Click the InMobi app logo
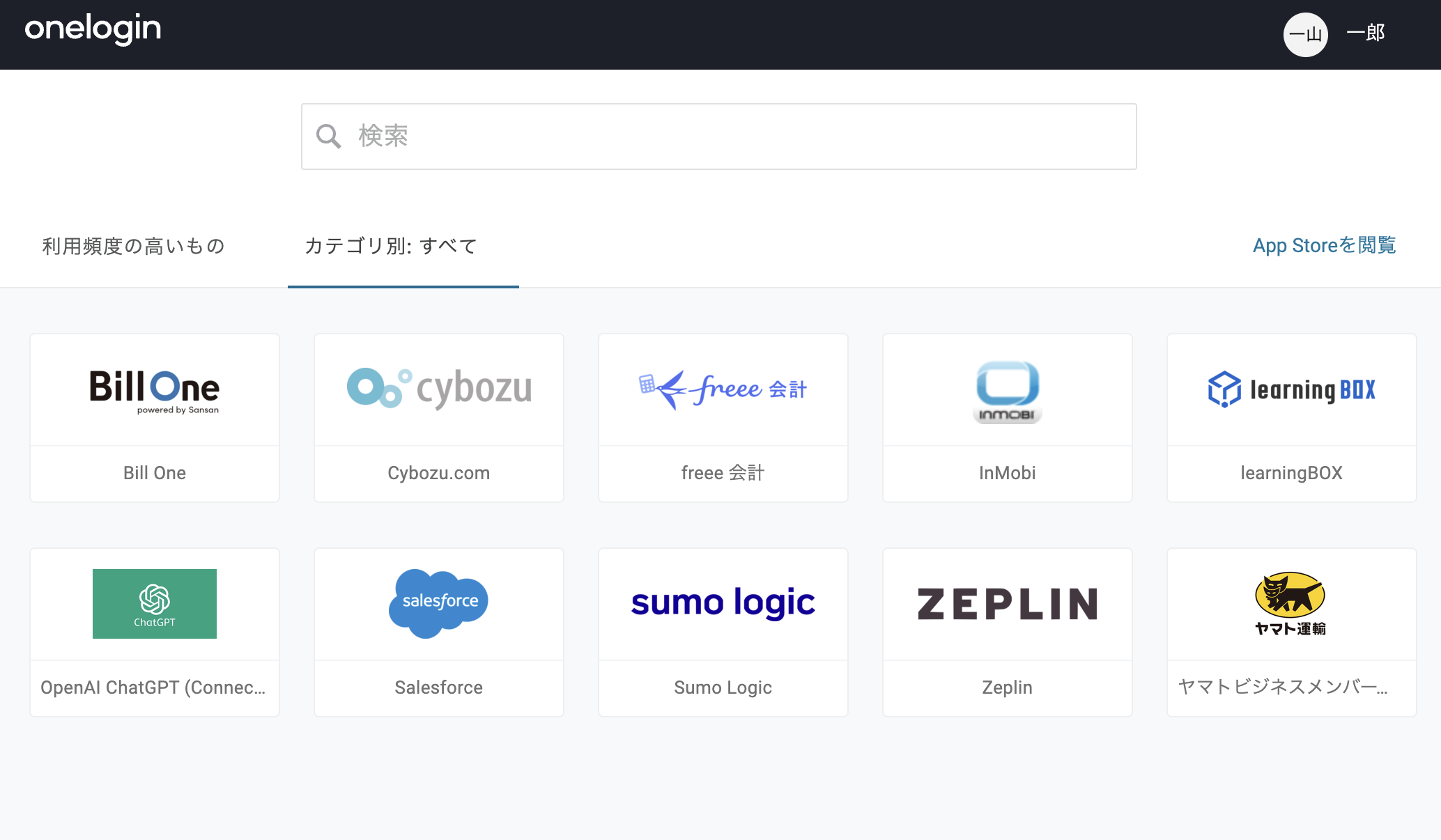The height and width of the screenshot is (840, 1441). [x=1007, y=391]
